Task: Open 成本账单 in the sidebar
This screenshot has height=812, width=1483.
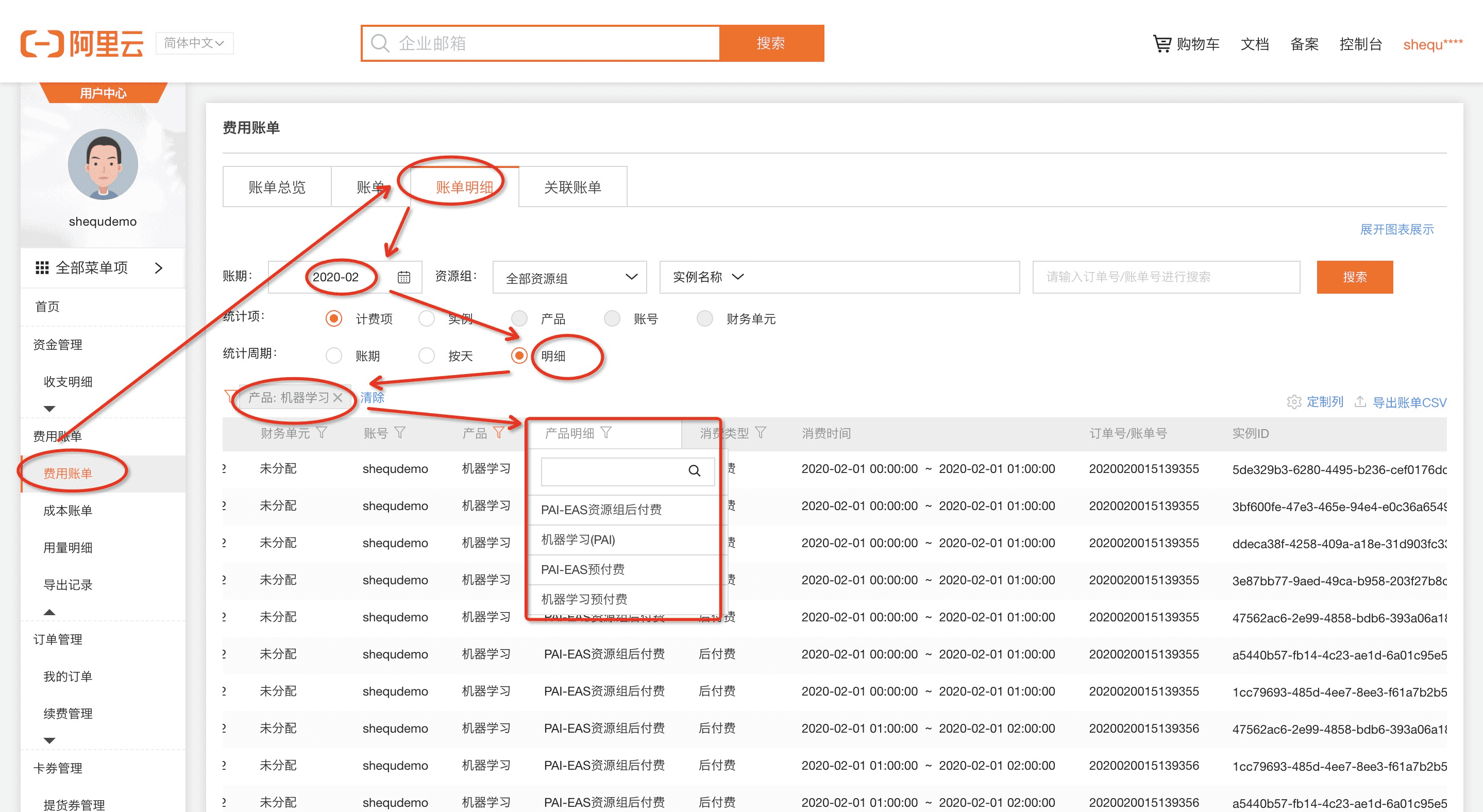Action: [68, 511]
